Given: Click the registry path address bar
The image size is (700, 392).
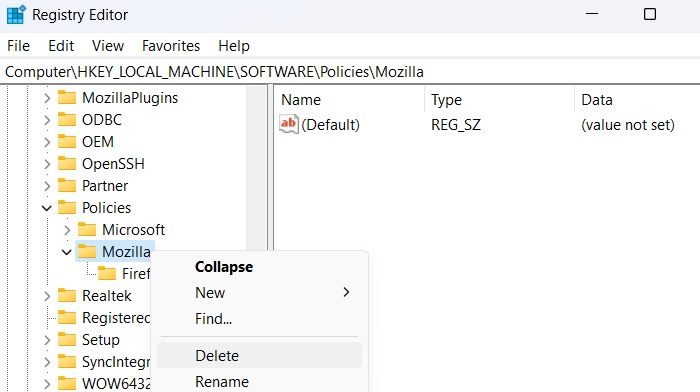Looking at the screenshot, I should pyautogui.click(x=350, y=71).
